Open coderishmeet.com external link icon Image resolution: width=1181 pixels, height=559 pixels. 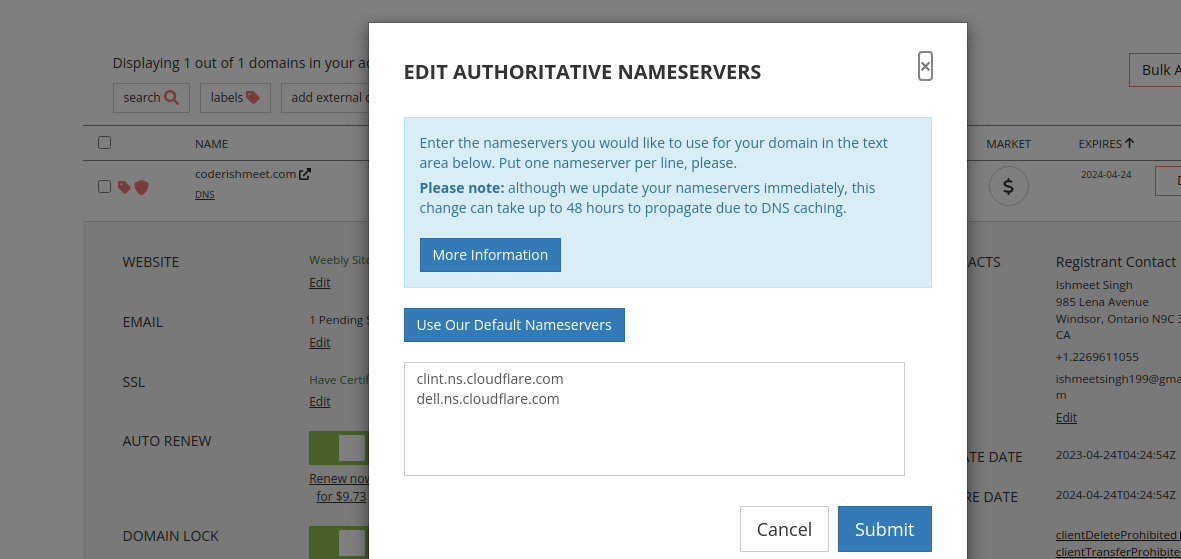click(x=305, y=174)
